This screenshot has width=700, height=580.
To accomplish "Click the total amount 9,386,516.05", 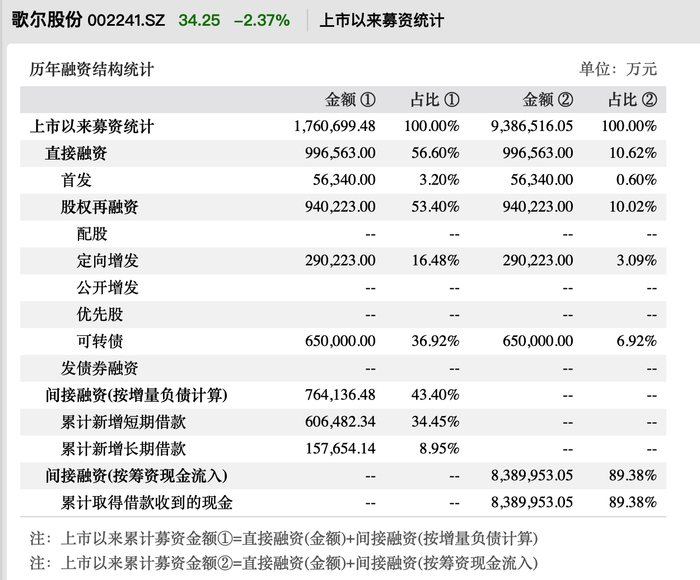I will coord(532,126).
